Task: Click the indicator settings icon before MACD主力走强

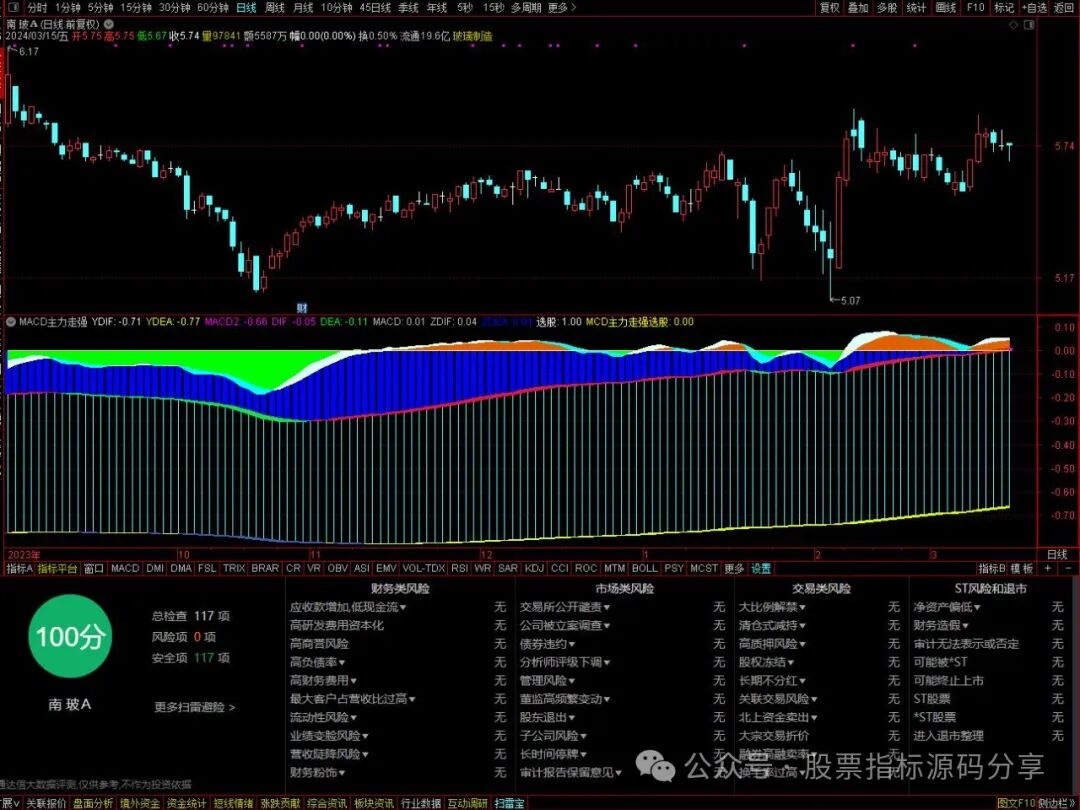Action: [x=11, y=322]
